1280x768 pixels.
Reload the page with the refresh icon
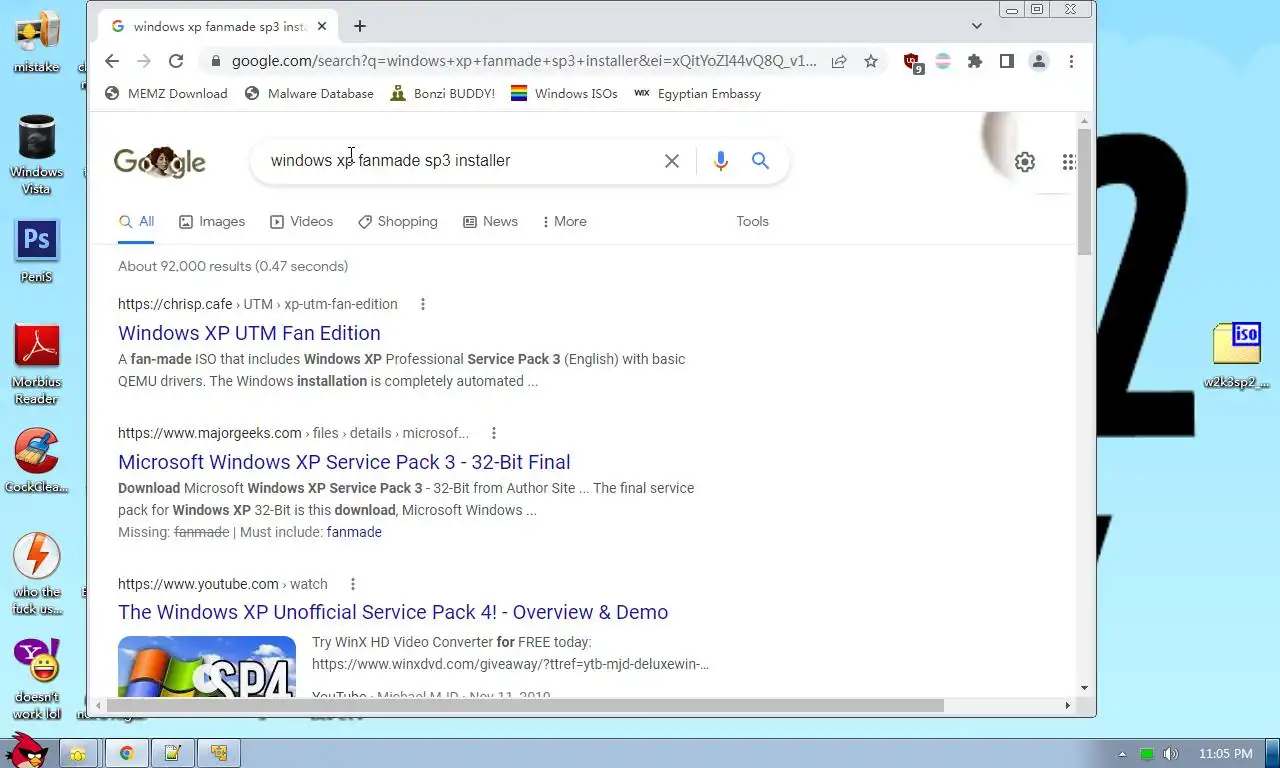point(176,61)
